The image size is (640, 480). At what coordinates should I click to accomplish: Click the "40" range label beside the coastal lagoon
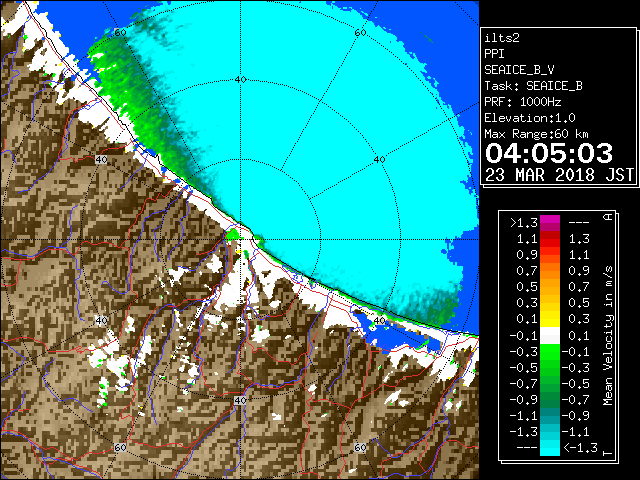[379, 320]
